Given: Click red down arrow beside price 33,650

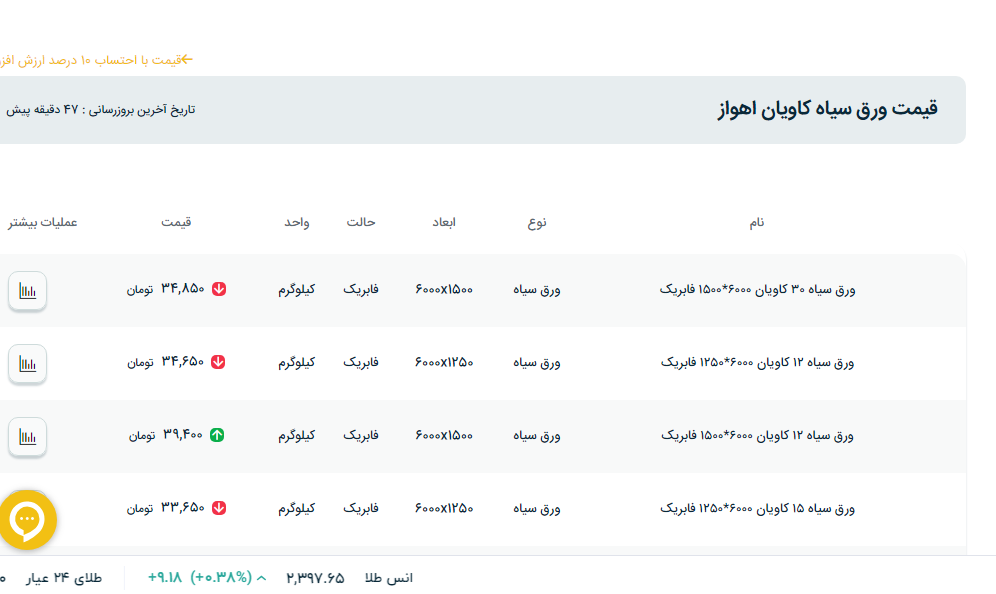Looking at the screenshot, I should 219,508.
